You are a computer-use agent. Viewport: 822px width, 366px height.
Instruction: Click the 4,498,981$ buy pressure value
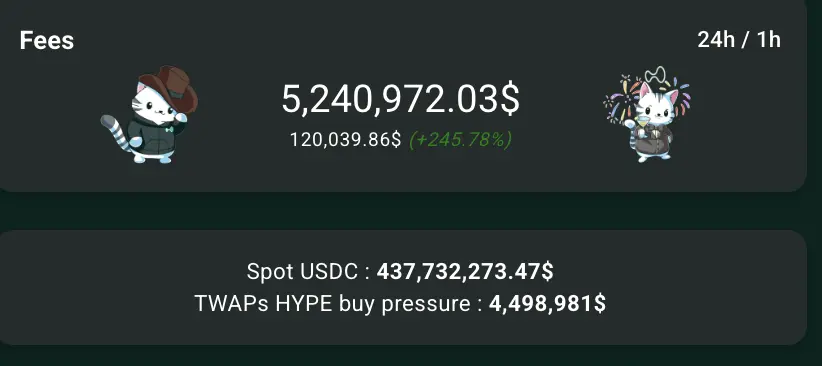(547, 304)
